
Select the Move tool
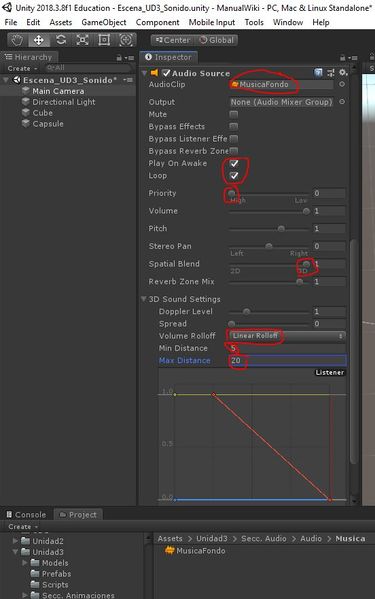(39, 40)
